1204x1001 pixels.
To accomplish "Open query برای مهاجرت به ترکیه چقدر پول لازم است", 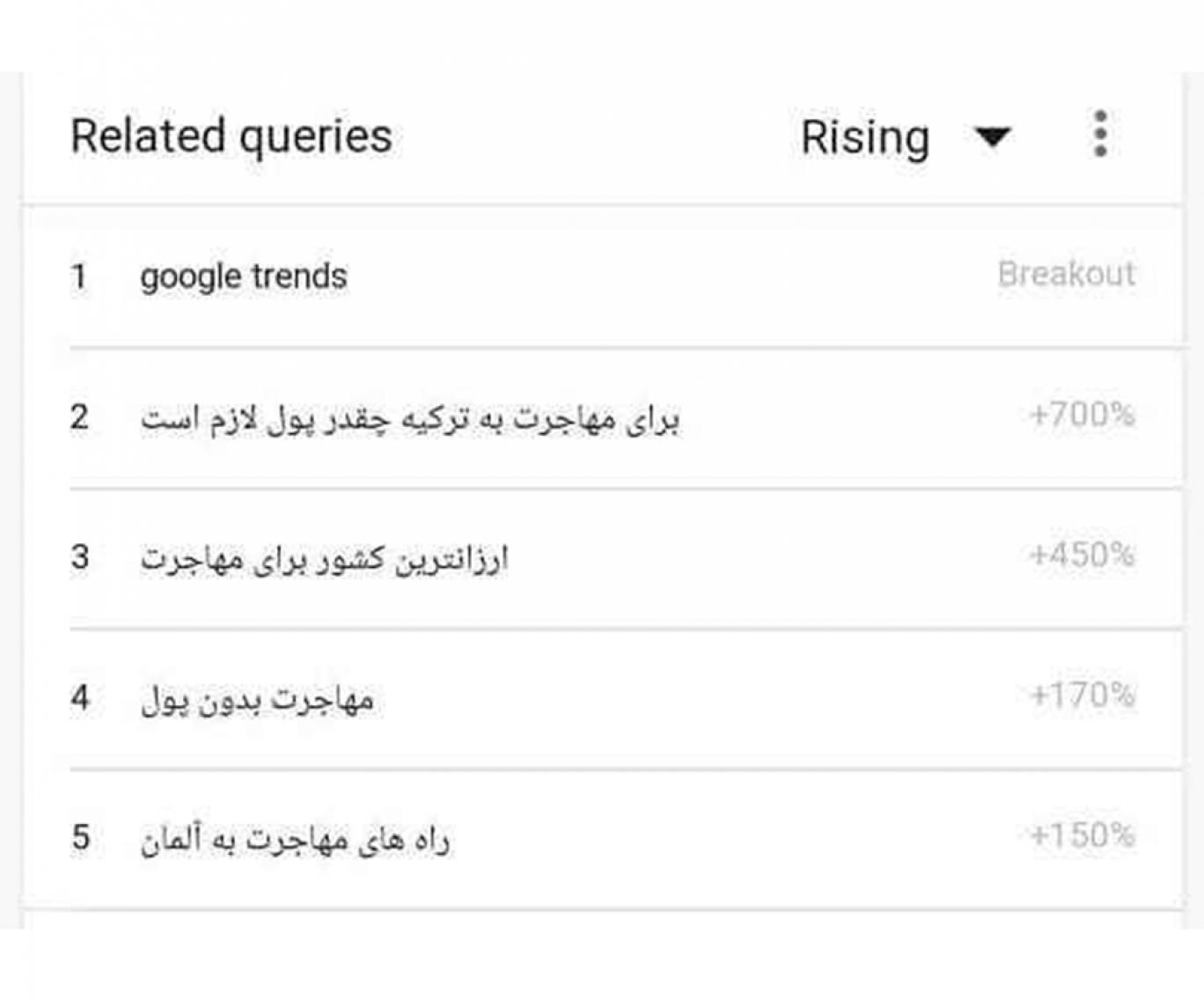I will 410,418.
